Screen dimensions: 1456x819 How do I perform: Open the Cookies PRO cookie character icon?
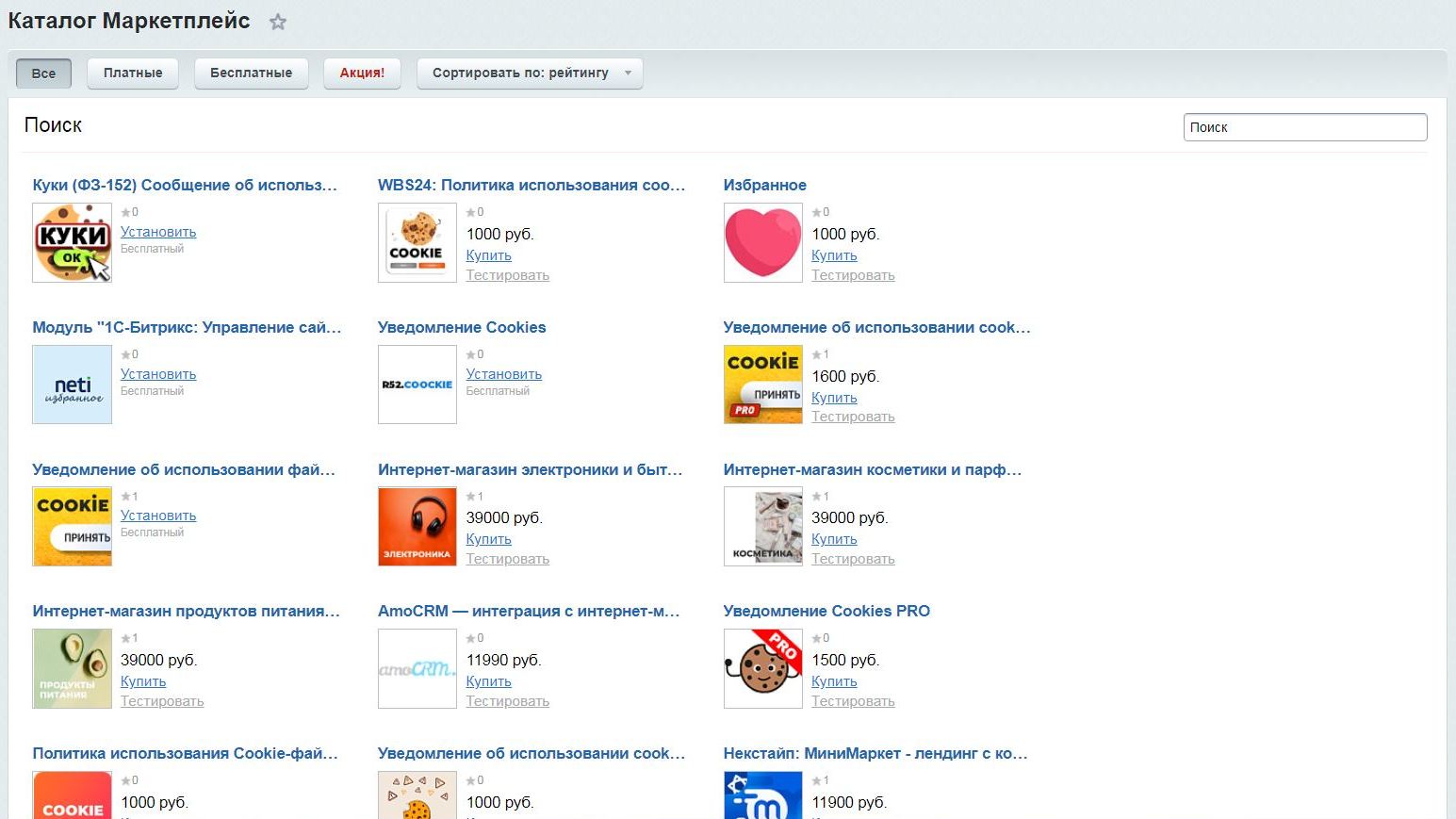click(762, 669)
